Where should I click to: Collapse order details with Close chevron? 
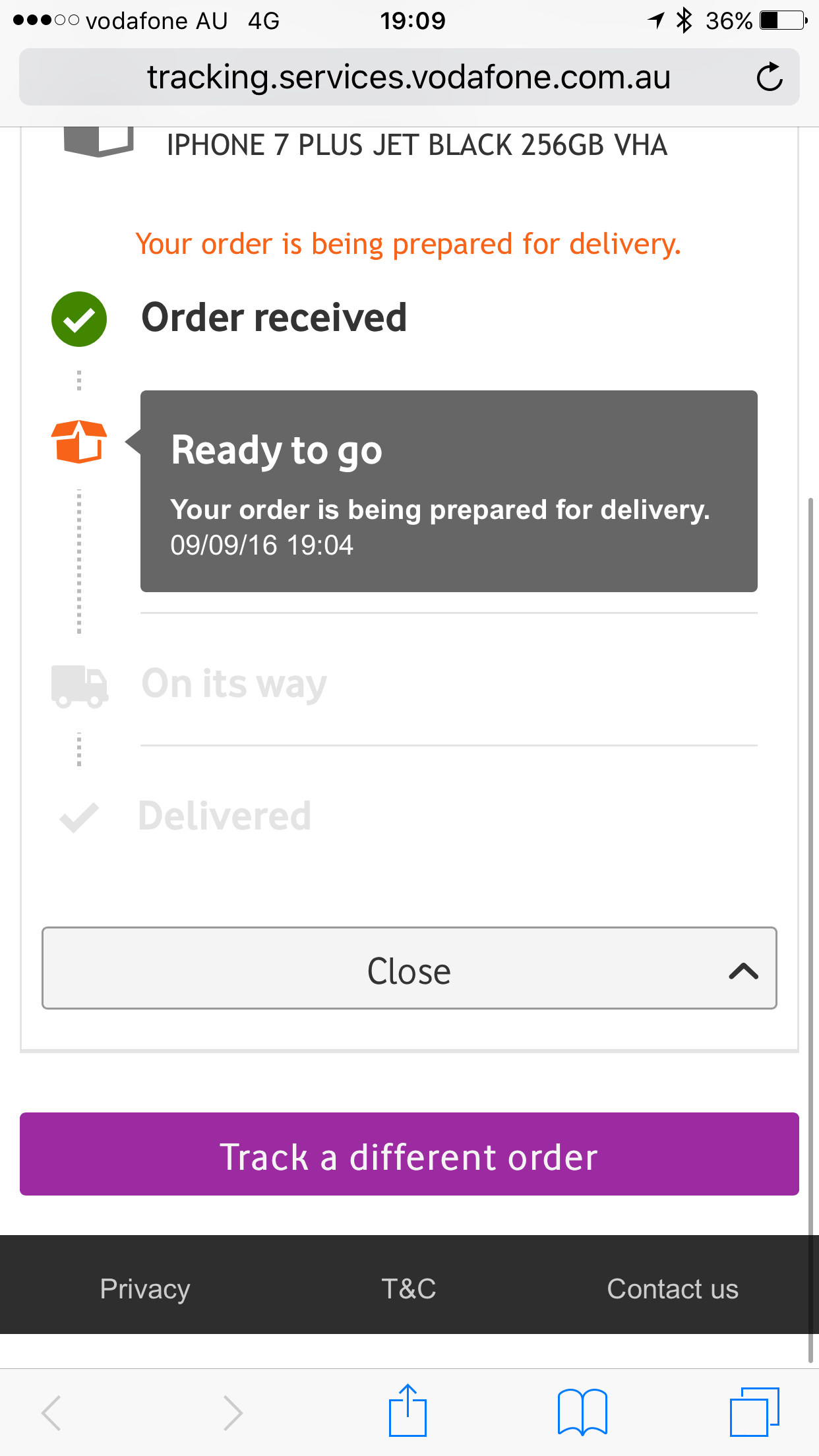click(x=743, y=971)
